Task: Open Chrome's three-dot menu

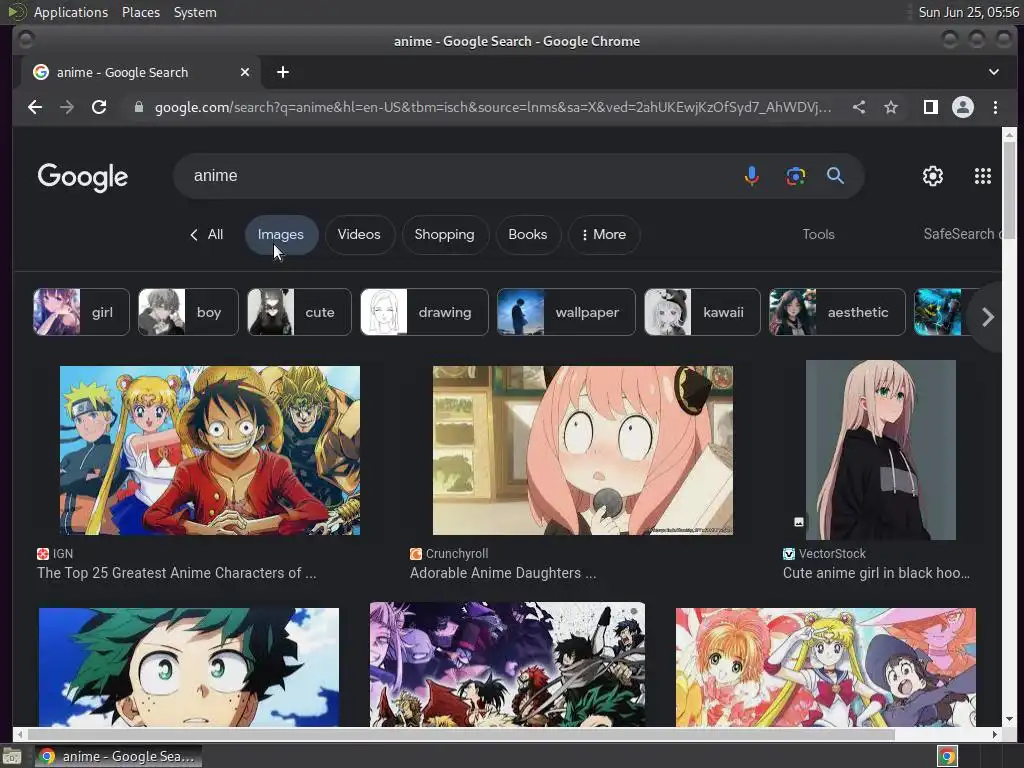Action: click(995, 107)
